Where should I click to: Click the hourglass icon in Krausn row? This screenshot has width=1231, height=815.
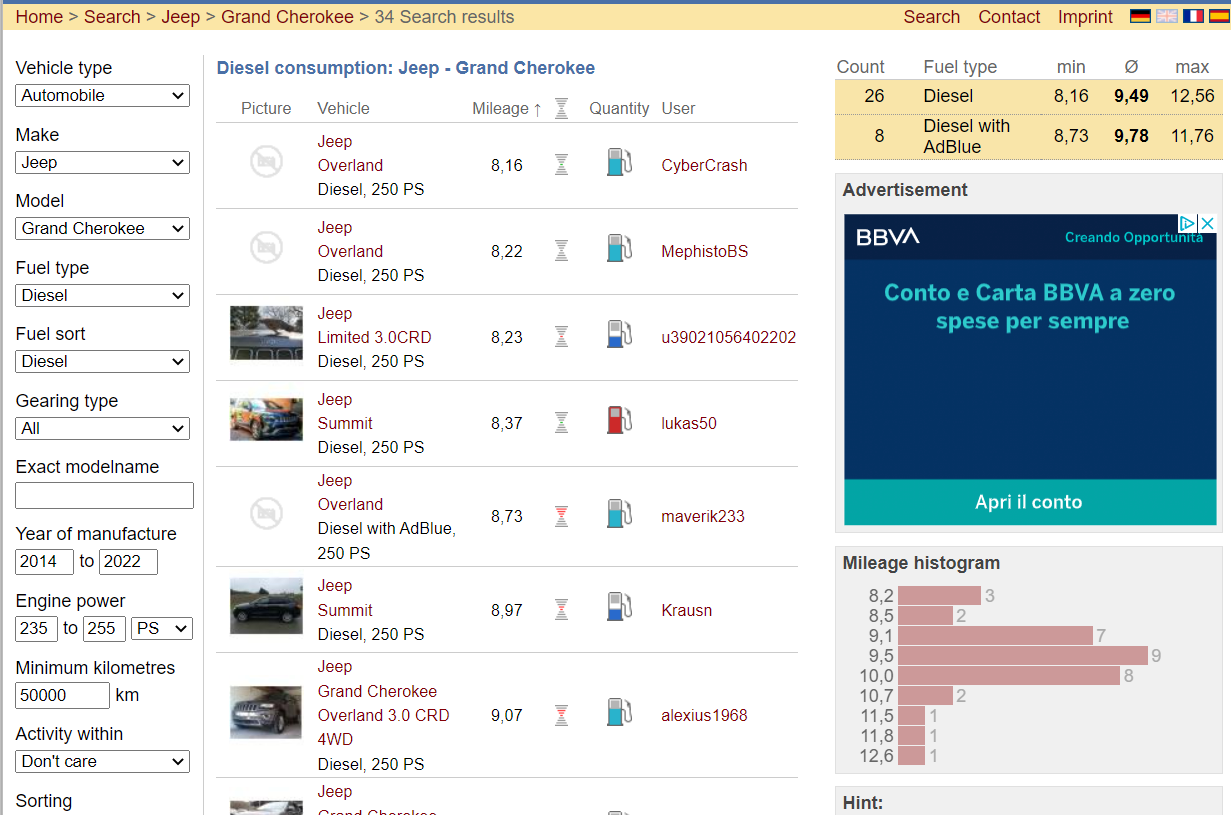tap(561, 610)
